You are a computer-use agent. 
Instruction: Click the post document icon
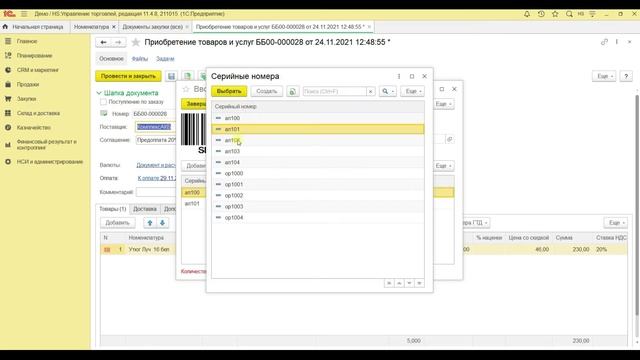pos(187,76)
